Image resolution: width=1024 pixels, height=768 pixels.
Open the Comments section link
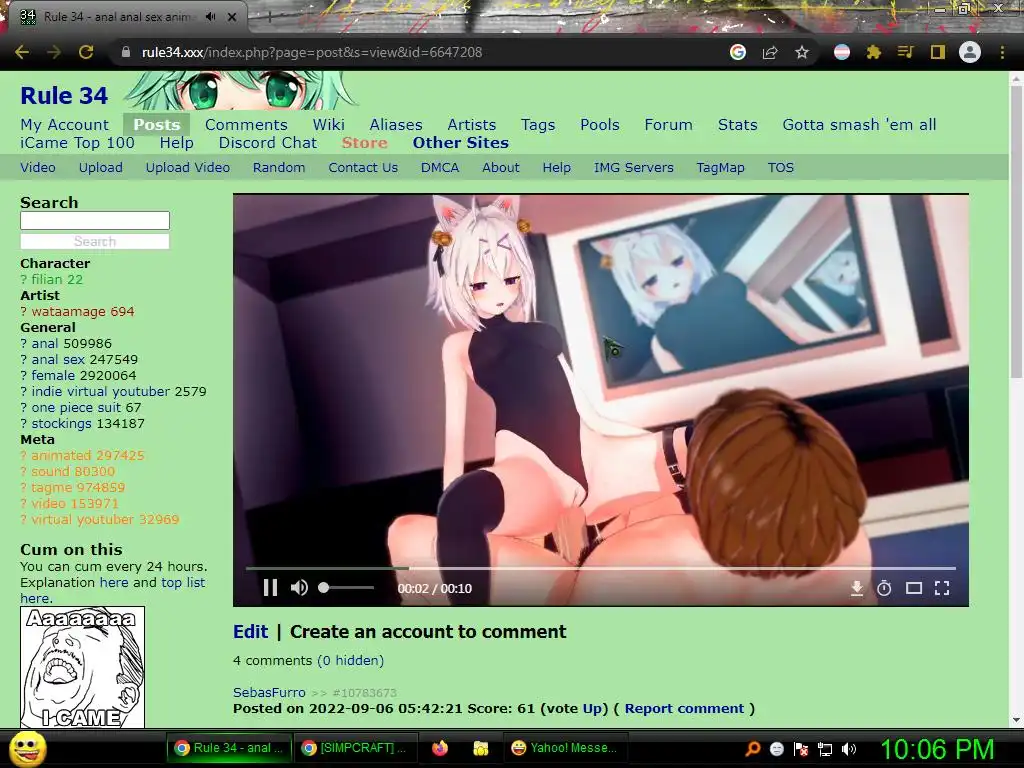(x=246, y=125)
